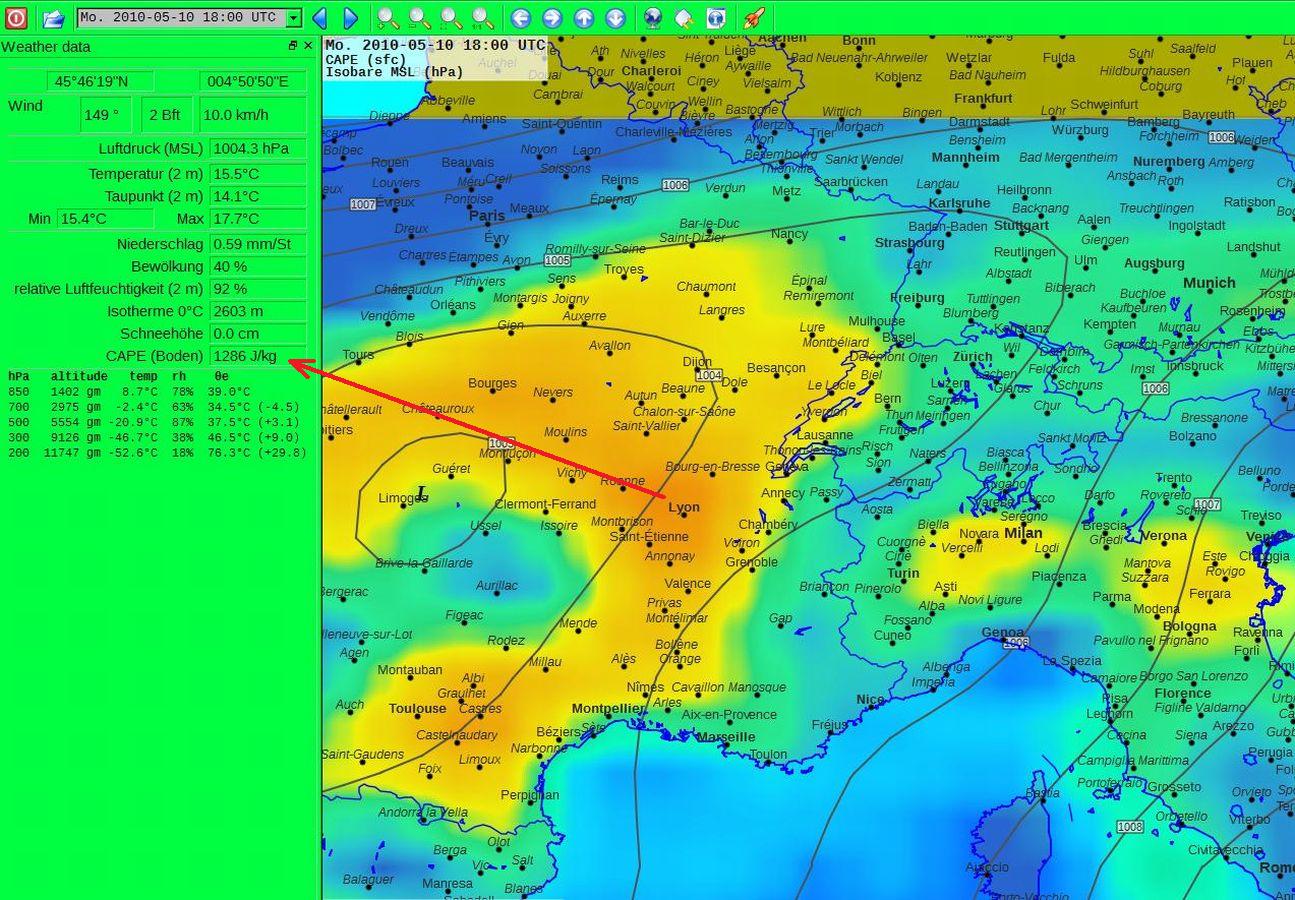Click the Taupunkt (2 m) label

coord(154,196)
